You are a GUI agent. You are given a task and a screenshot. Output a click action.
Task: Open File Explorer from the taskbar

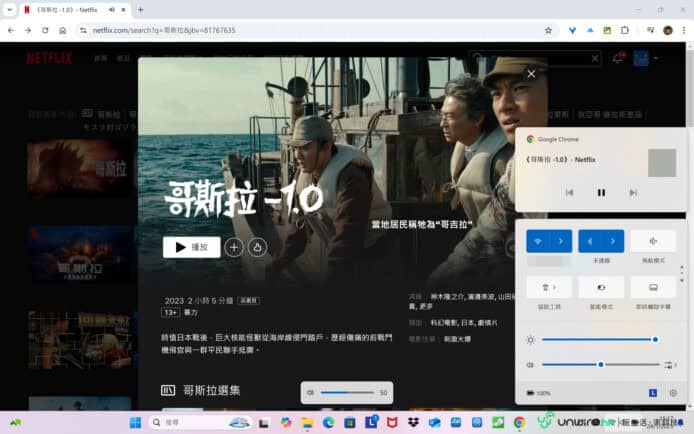tap(307, 423)
